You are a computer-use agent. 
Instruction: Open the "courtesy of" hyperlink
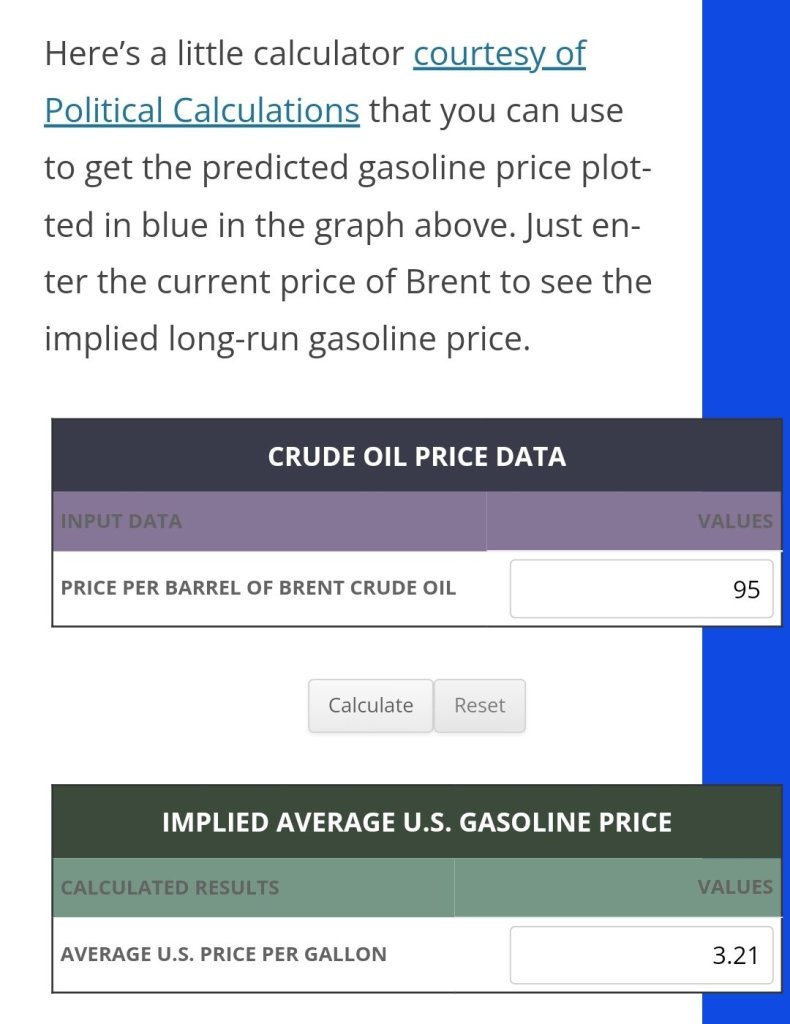[x=499, y=54]
